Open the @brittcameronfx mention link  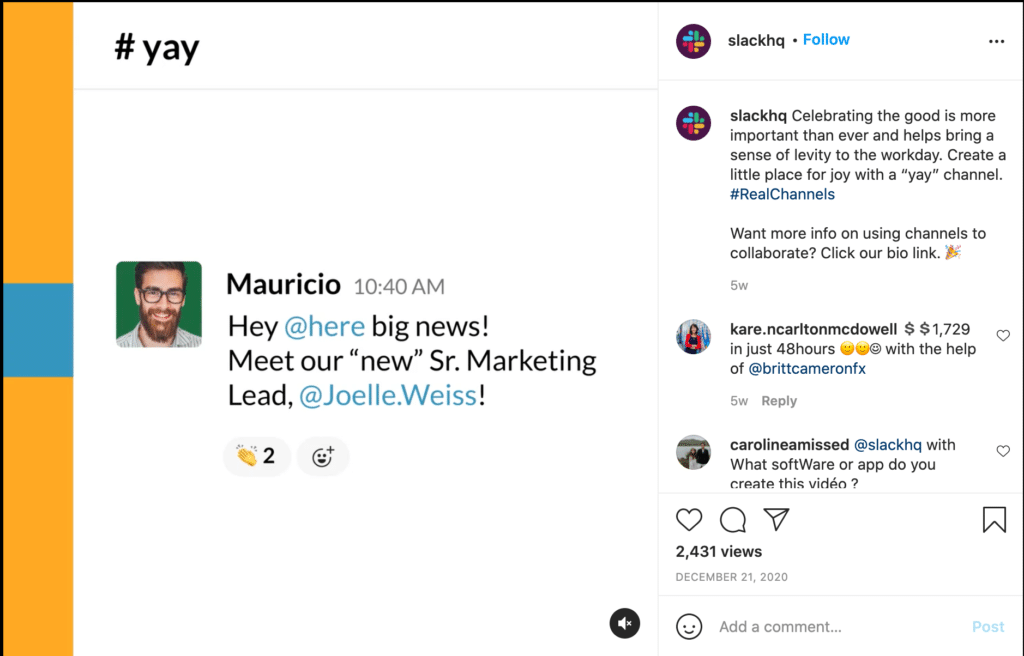click(x=812, y=368)
